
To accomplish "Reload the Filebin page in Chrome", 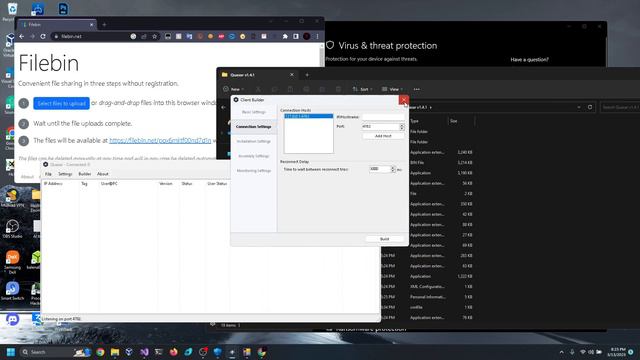I will (x=43, y=36).
